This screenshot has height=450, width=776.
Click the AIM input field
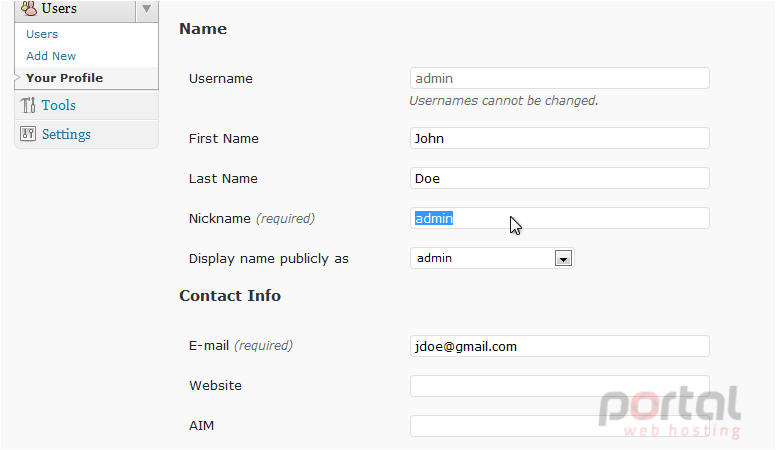pos(560,426)
